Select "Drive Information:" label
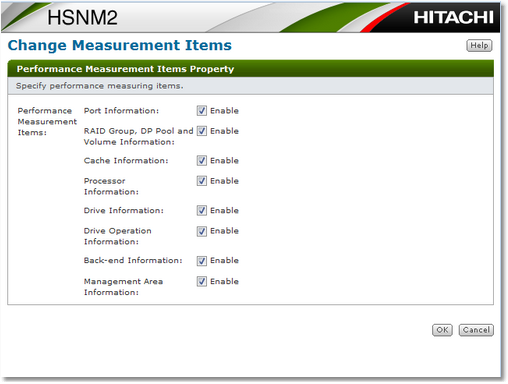This screenshot has height=384, width=508. (124, 211)
